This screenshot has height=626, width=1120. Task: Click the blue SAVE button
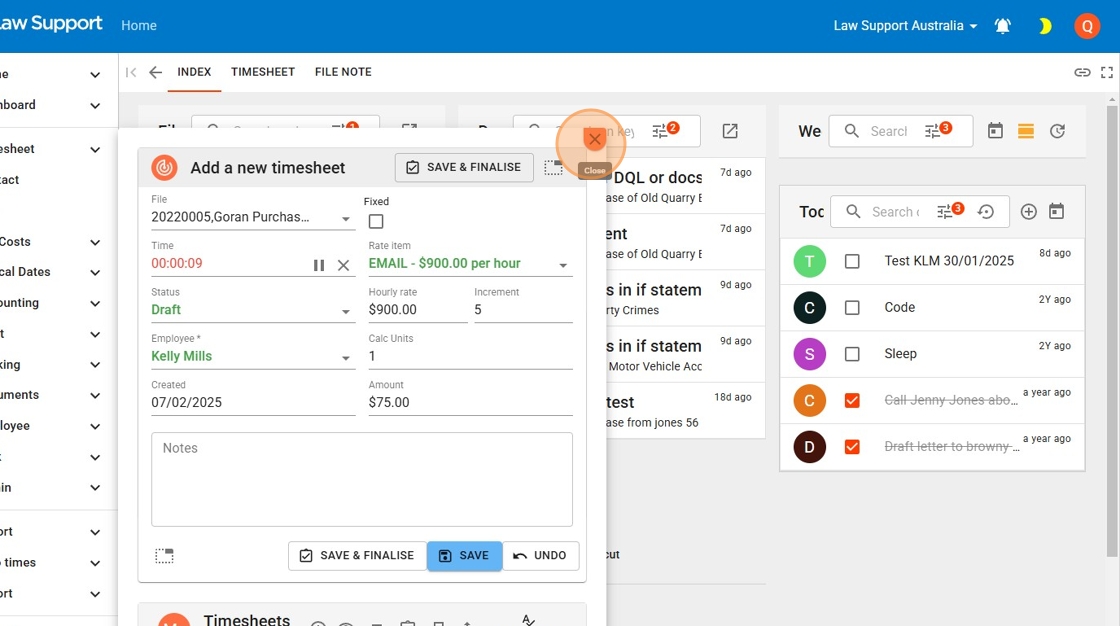coord(464,556)
